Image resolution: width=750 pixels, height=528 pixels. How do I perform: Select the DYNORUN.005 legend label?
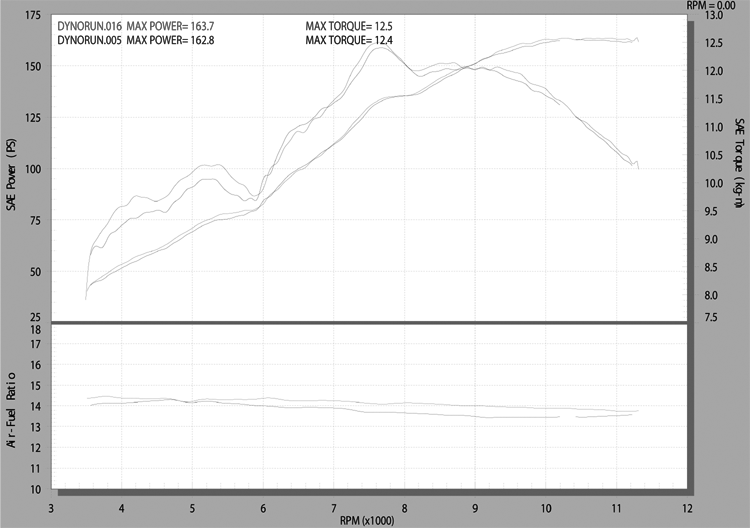89,40
